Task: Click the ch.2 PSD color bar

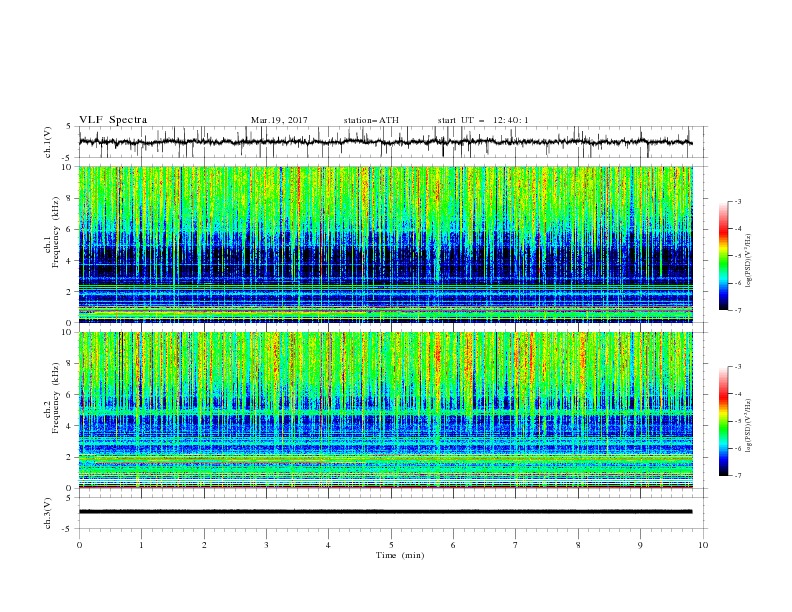Action: (723, 421)
